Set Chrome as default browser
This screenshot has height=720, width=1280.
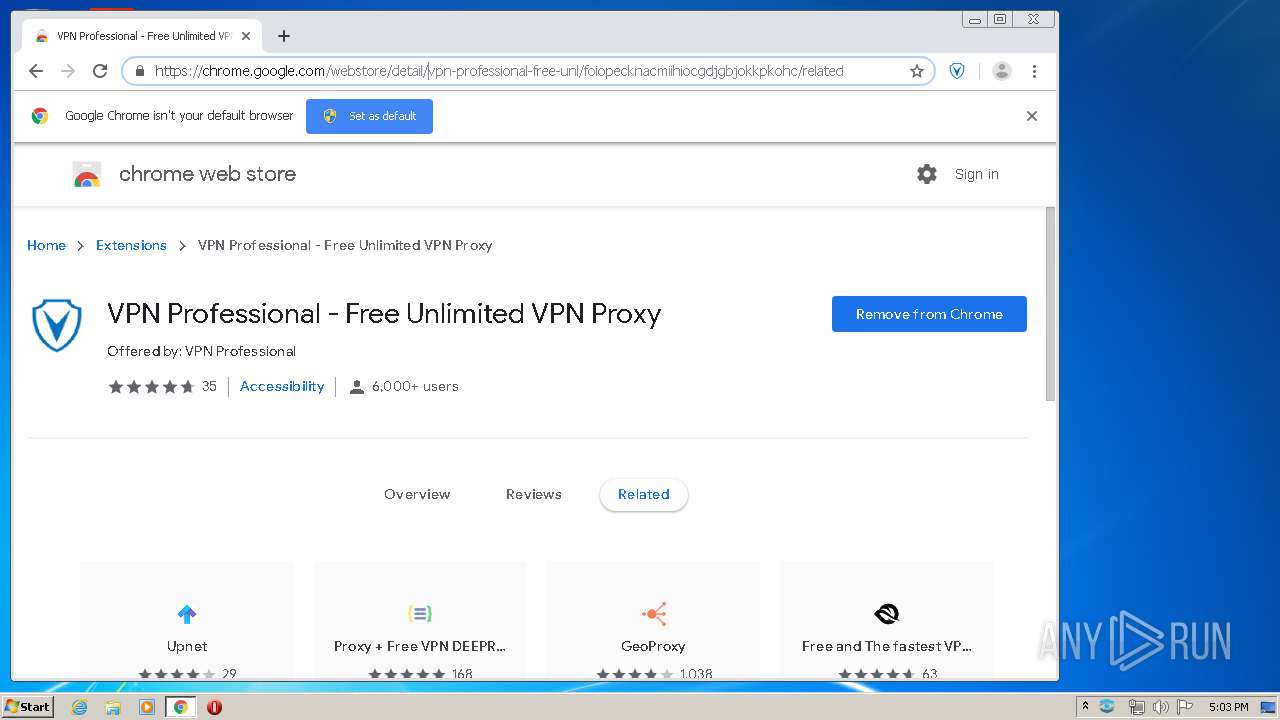369,116
